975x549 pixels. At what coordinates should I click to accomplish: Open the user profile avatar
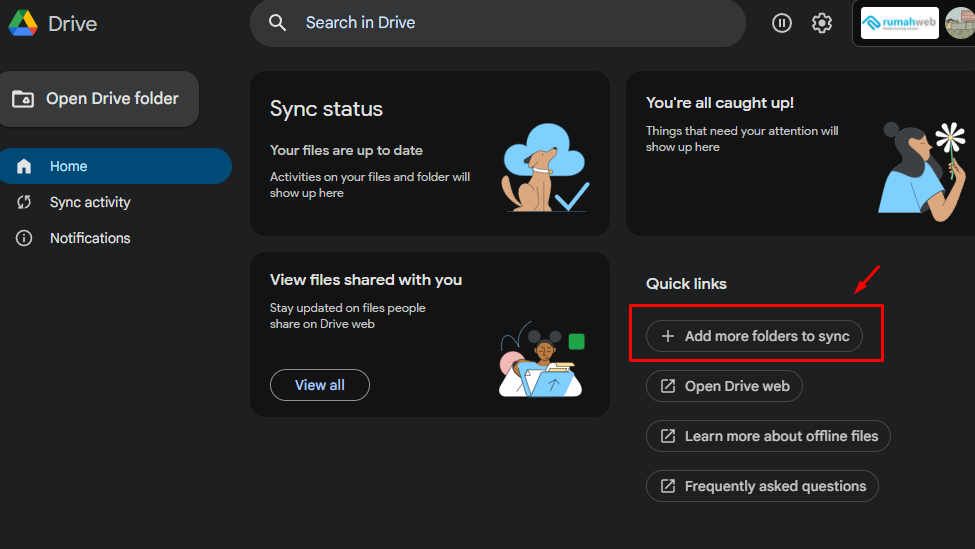point(959,23)
